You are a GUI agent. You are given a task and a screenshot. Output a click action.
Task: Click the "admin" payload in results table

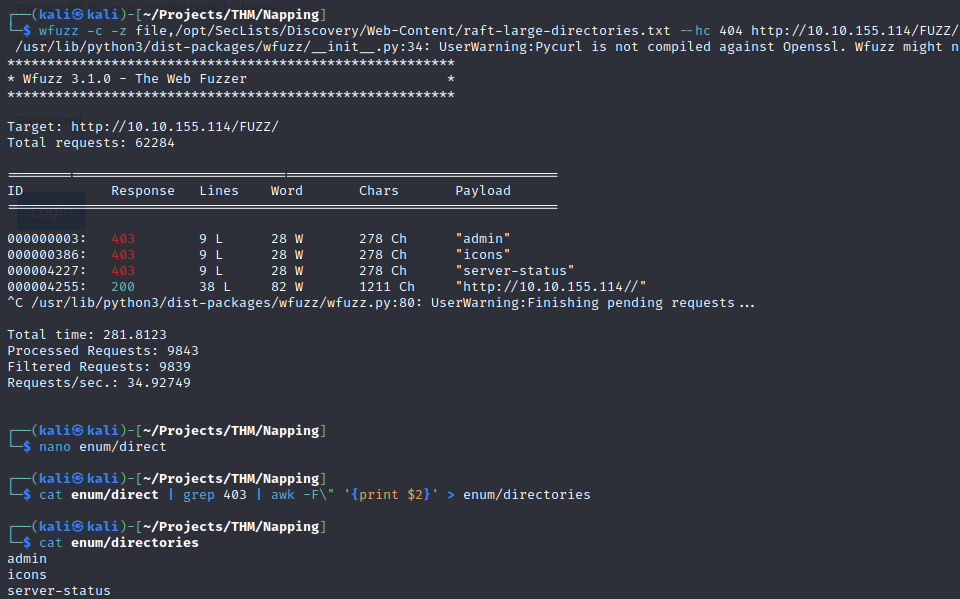483,239
